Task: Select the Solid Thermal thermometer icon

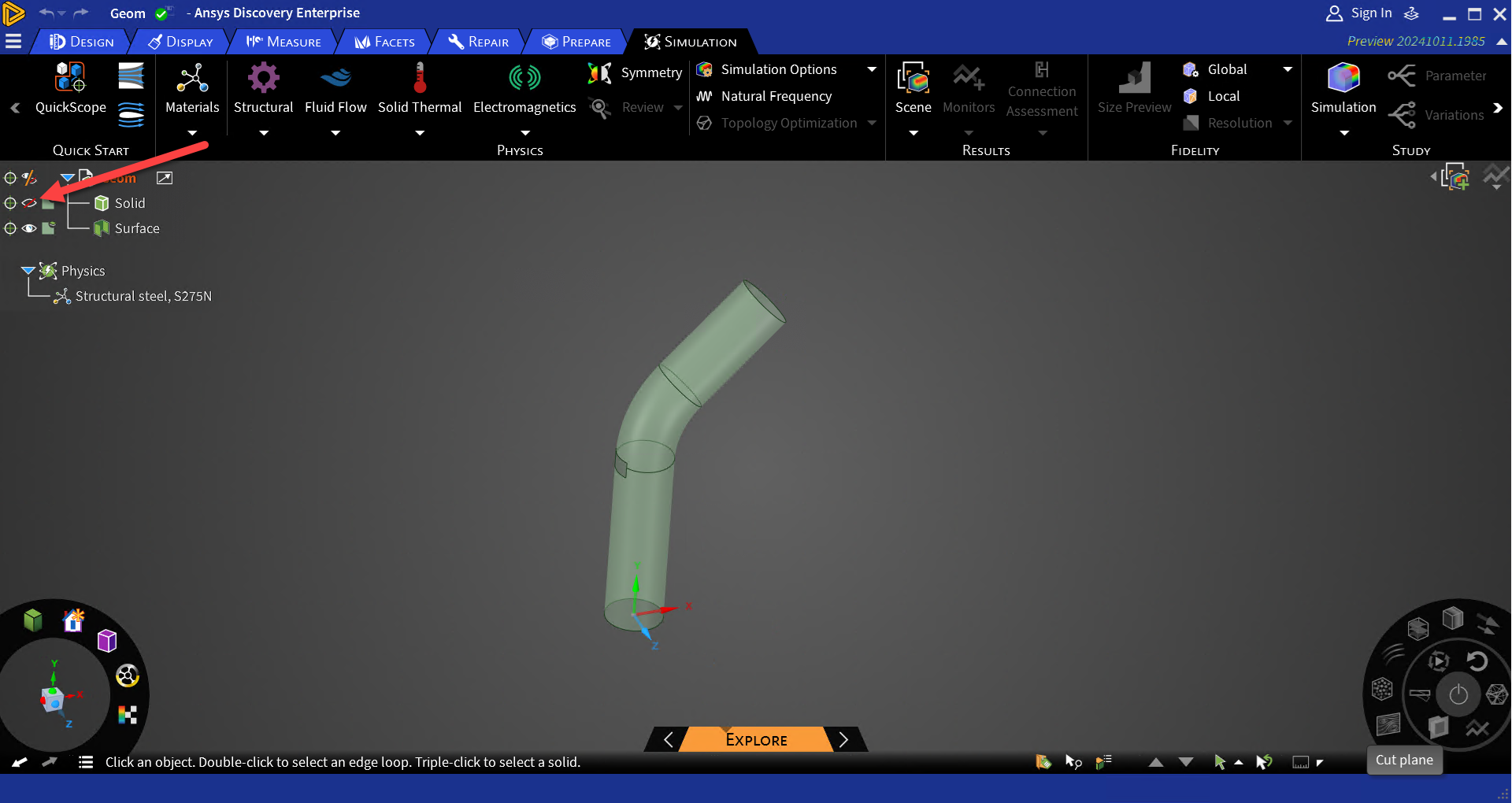Action: 420,78
